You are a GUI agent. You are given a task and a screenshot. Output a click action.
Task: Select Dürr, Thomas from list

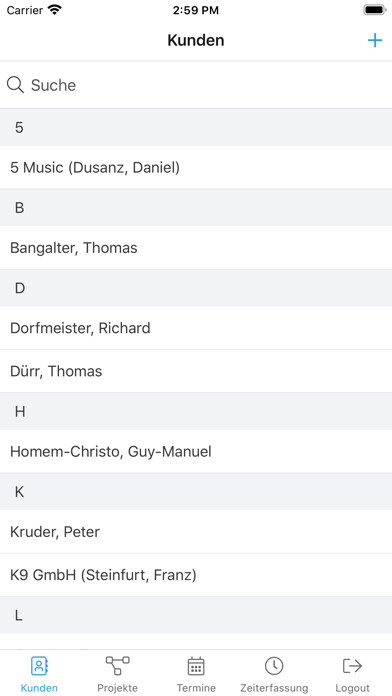(196, 371)
